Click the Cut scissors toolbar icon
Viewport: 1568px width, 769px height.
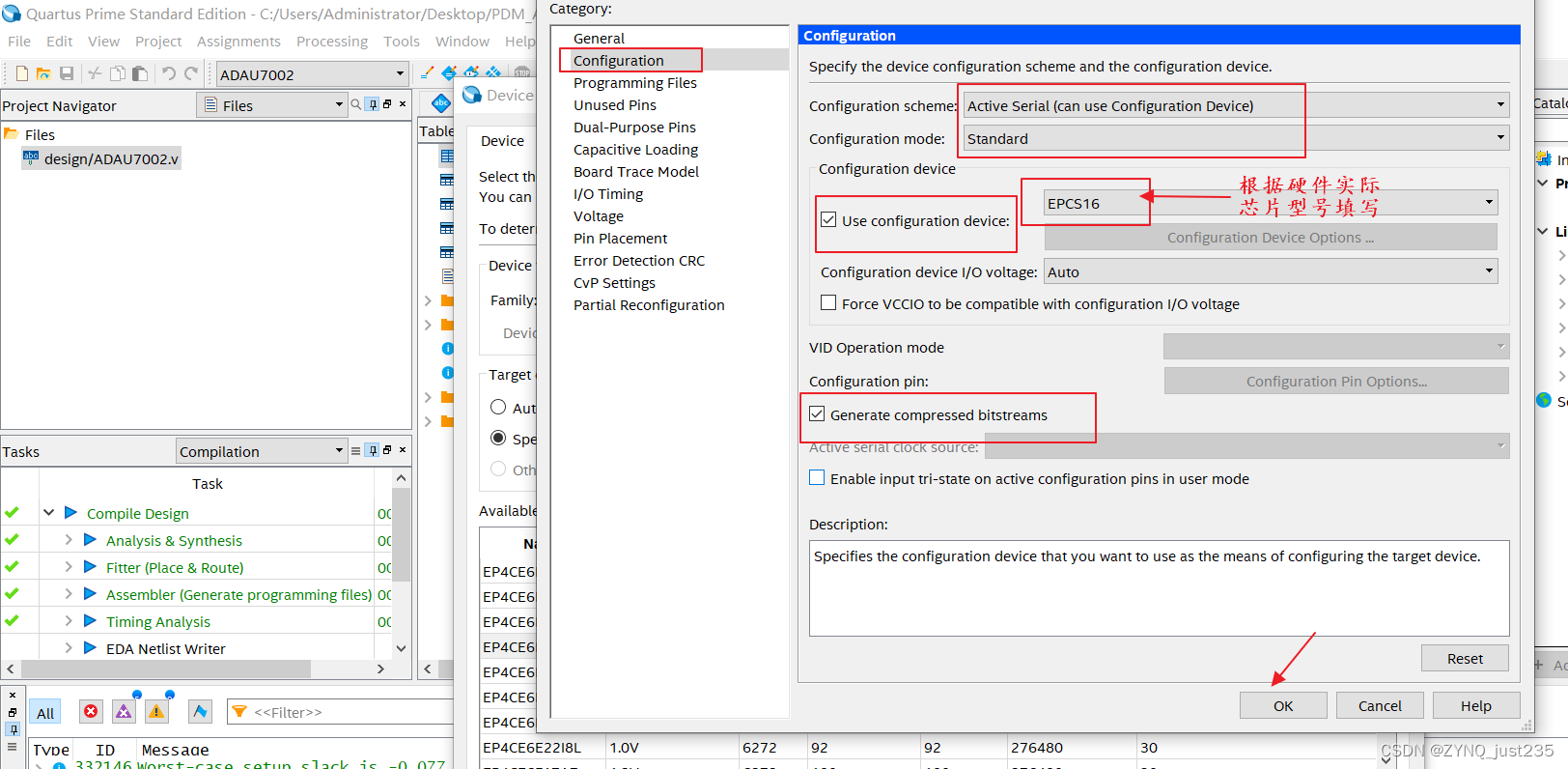coord(95,73)
